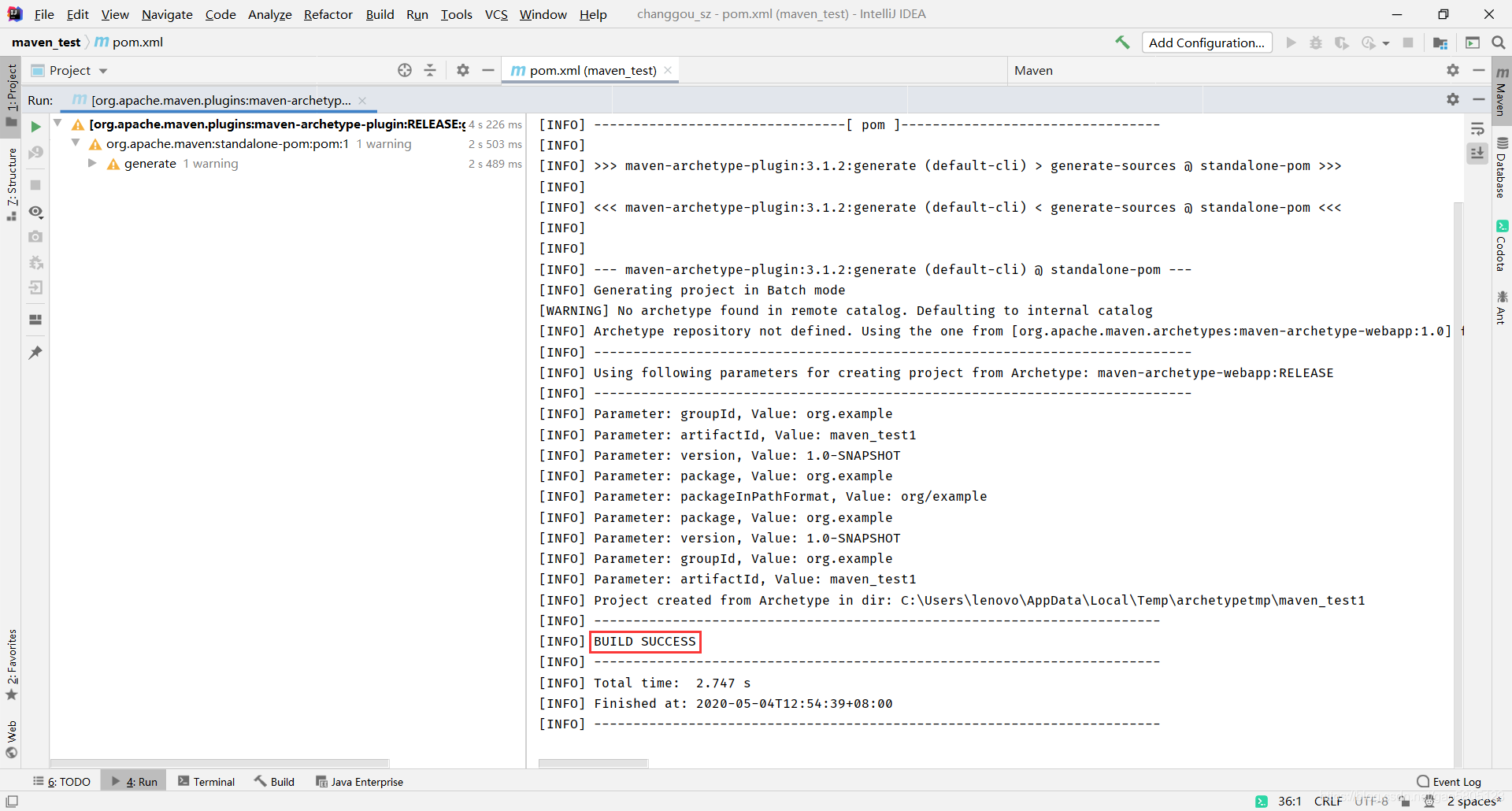The width and height of the screenshot is (1512, 811).
Task: Open the Favorites side stripe
Action: pyautogui.click(x=11, y=664)
